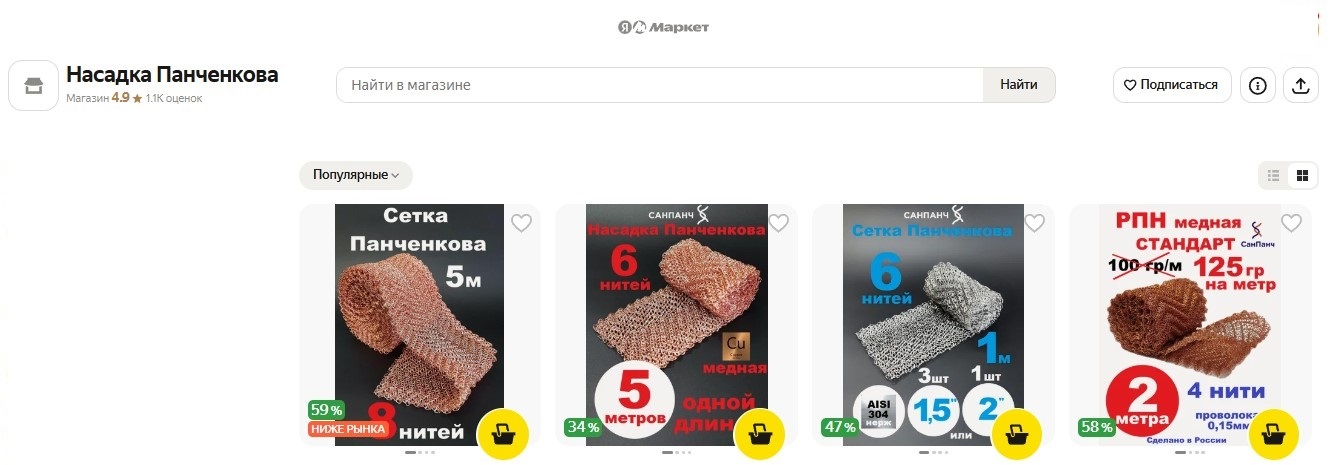The image size is (1331, 465).
Task: Subscribe with the Подписаться button
Action: [x=1171, y=85]
